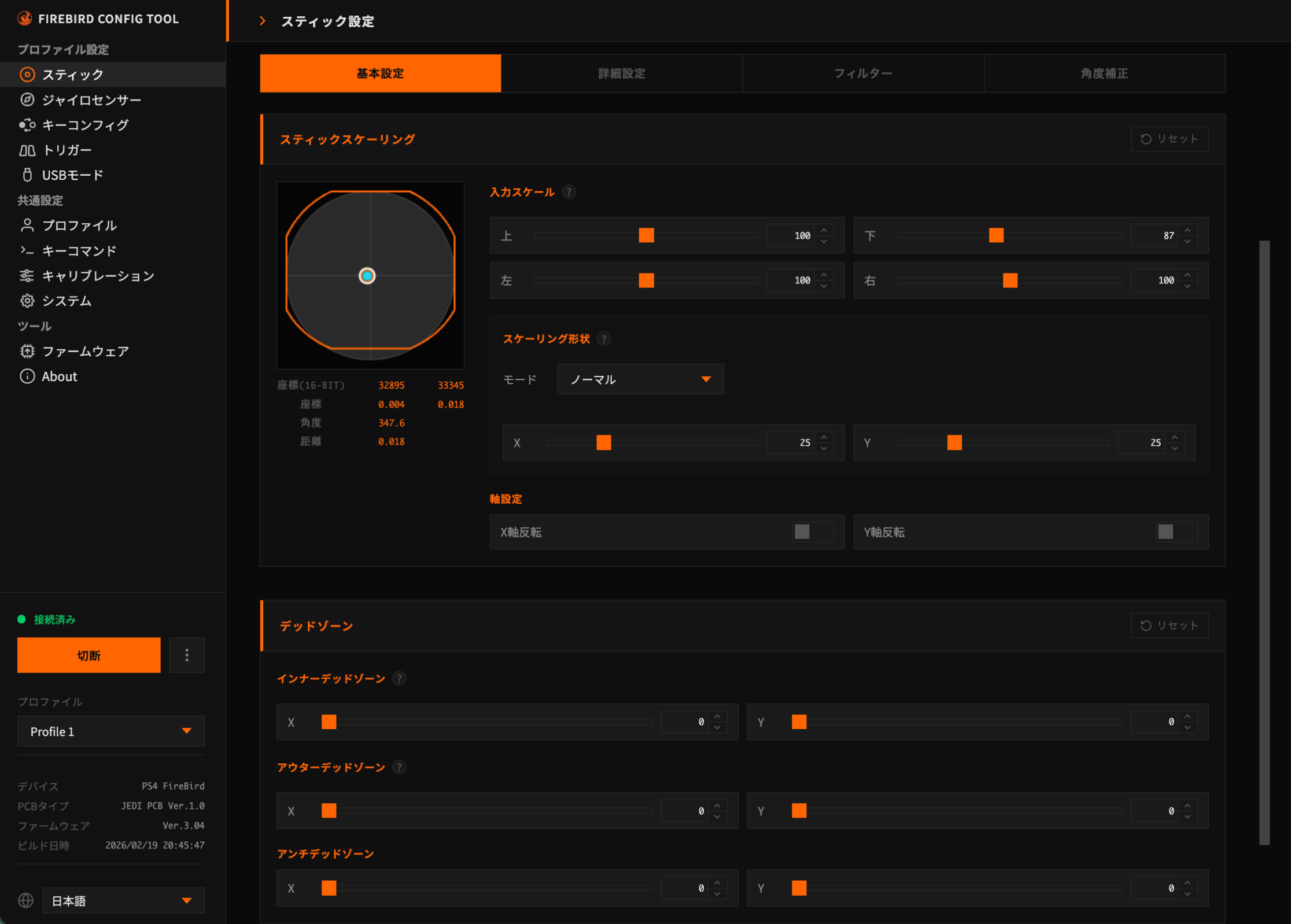The image size is (1291, 924).
Task: Click リセット in スティックスケーリング section
Action: 1169,139
